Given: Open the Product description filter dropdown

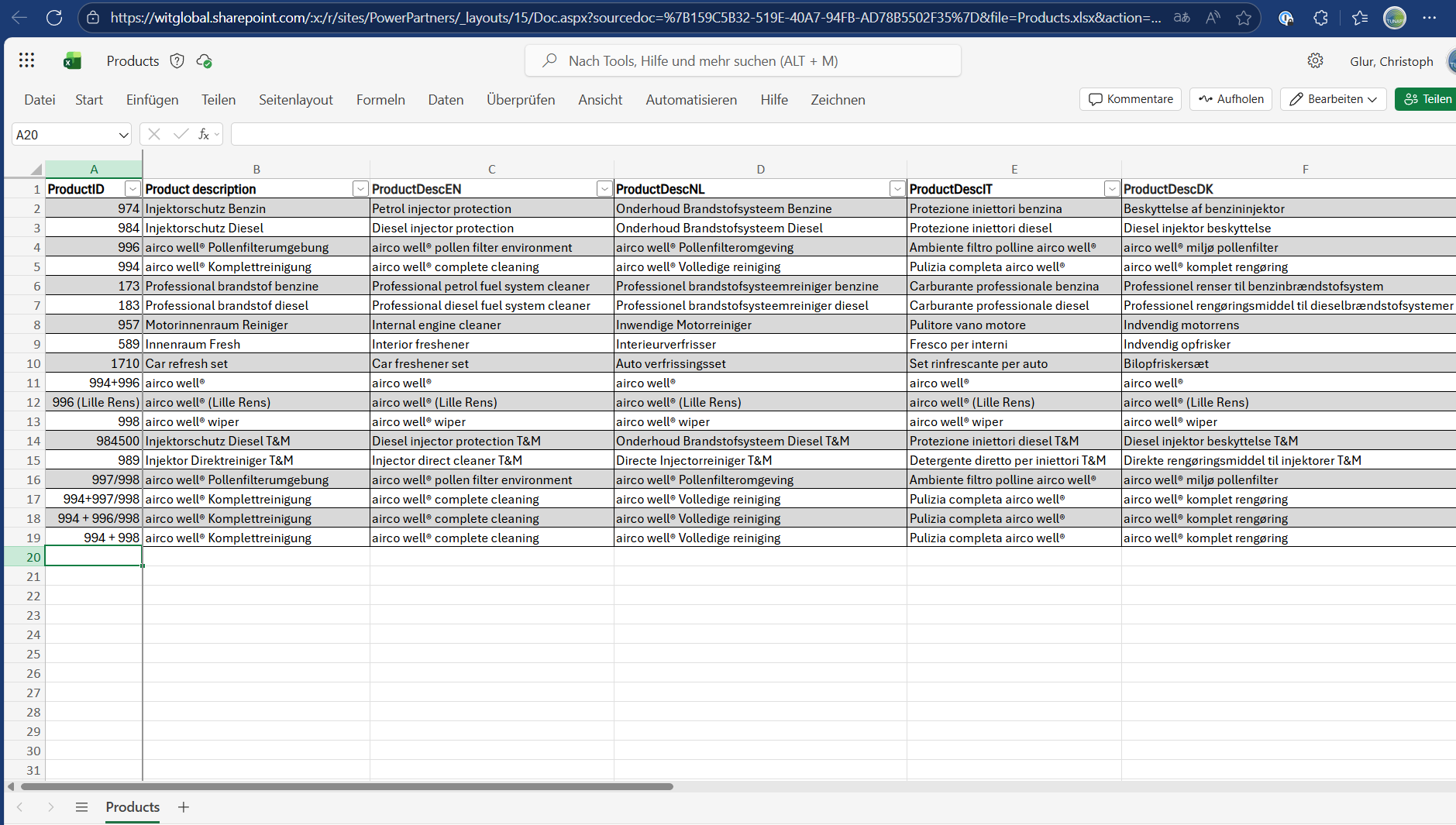Looking at the screenshot, I should (360, 189).
